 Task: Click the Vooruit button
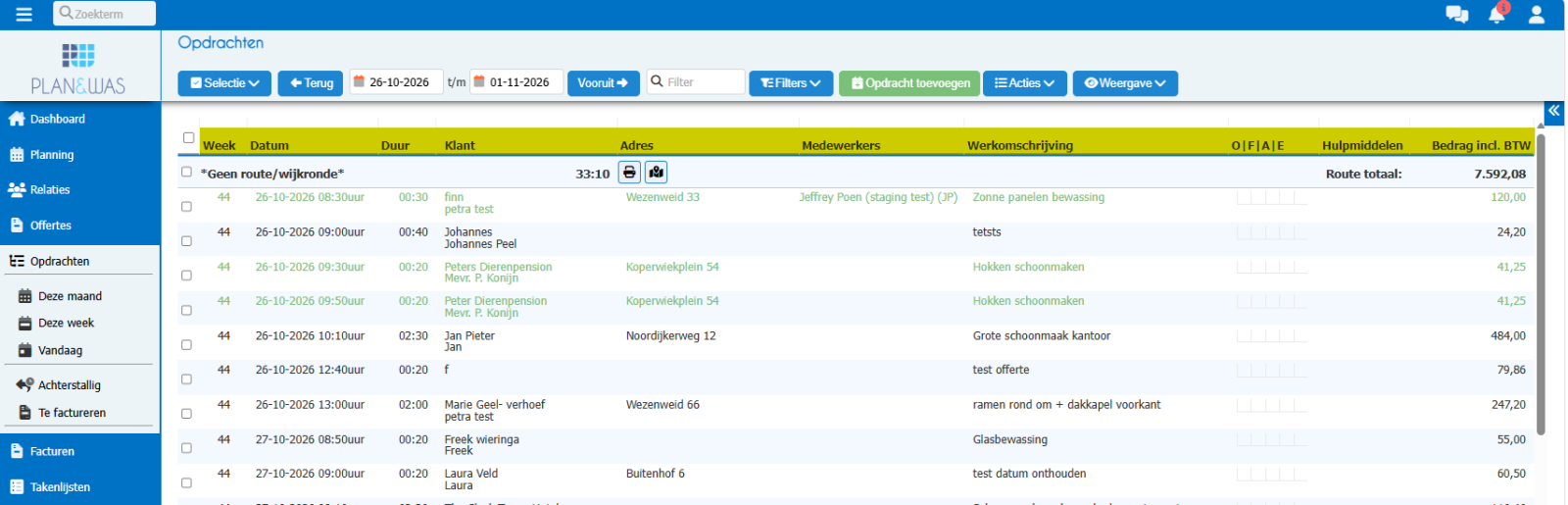[x=603, y=83]
